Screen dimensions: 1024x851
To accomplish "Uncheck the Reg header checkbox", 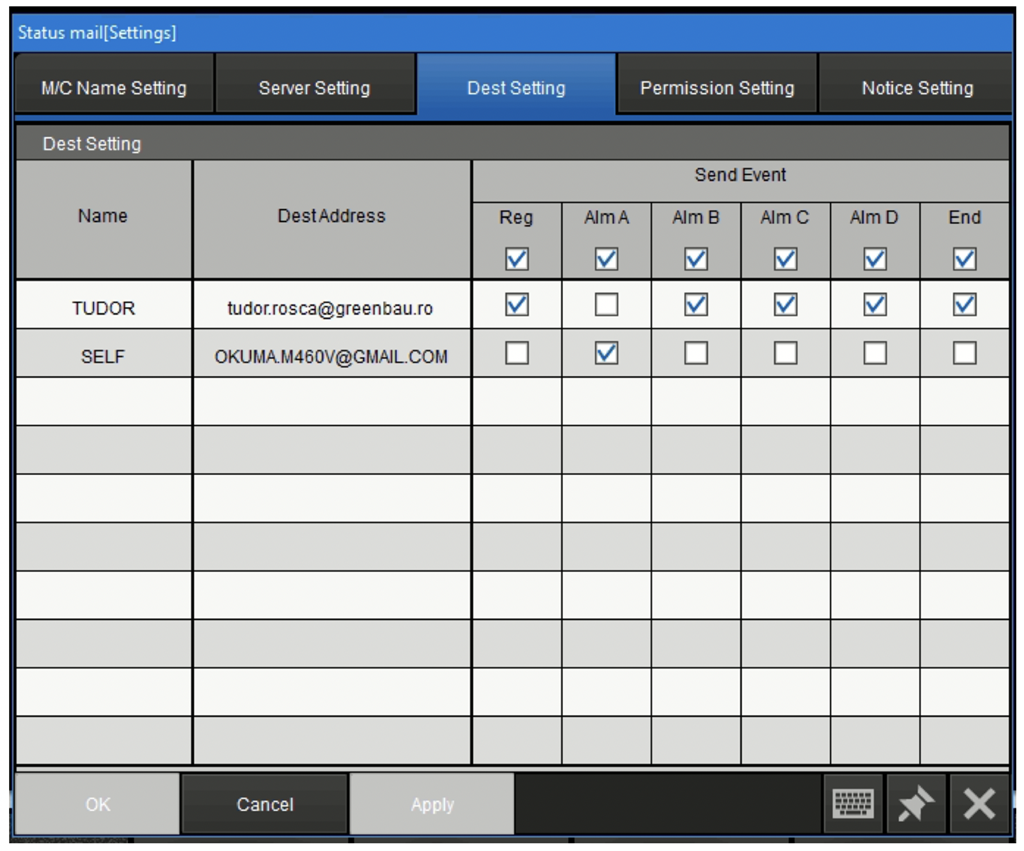I will tap(517, 259).
